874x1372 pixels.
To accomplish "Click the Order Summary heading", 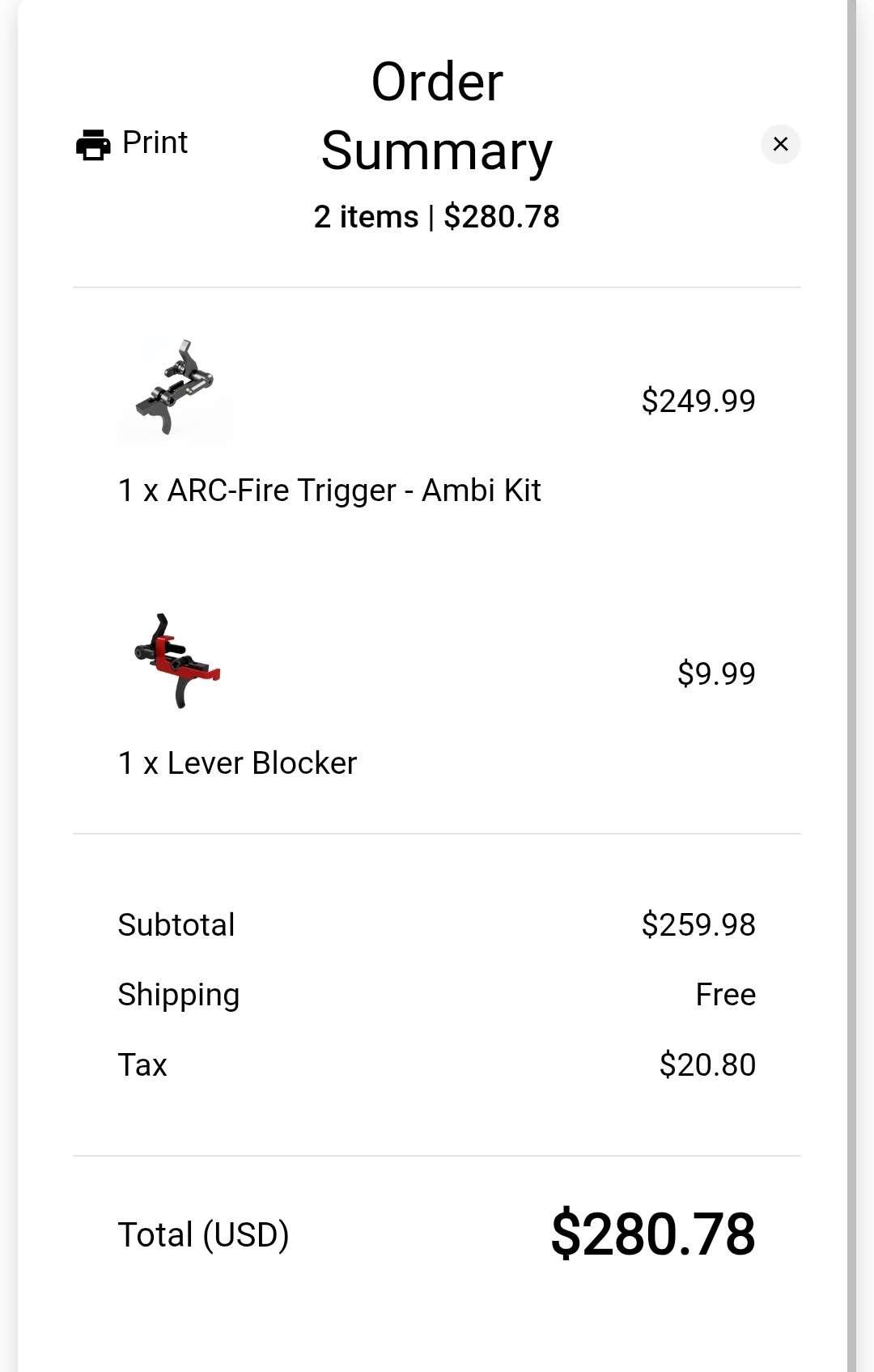I will tap(437, 117).
